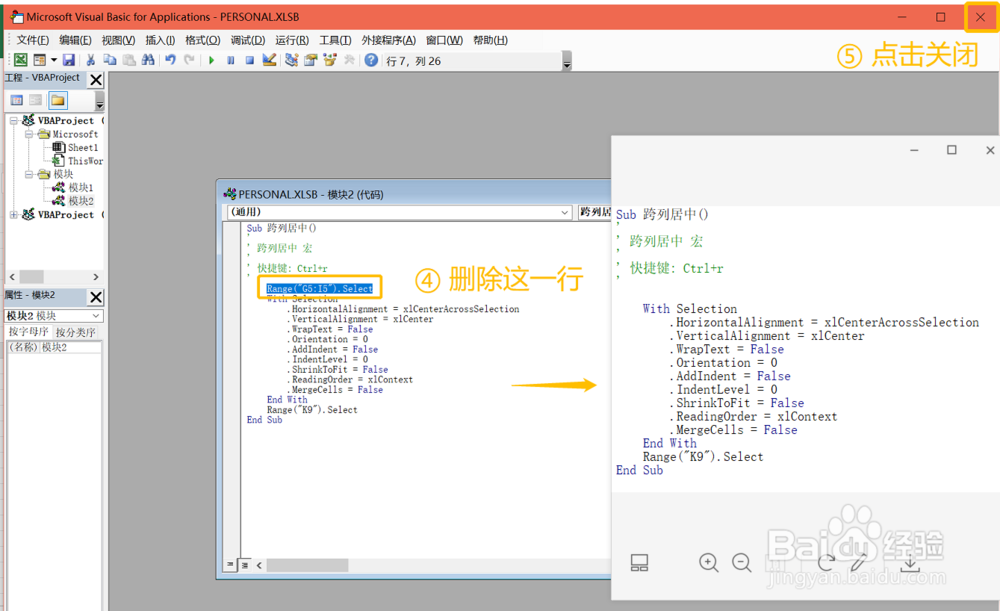The image size is (1000, 611).
Task: Click the Insert UserForm toolbar icon
Action: click(40, 60)
